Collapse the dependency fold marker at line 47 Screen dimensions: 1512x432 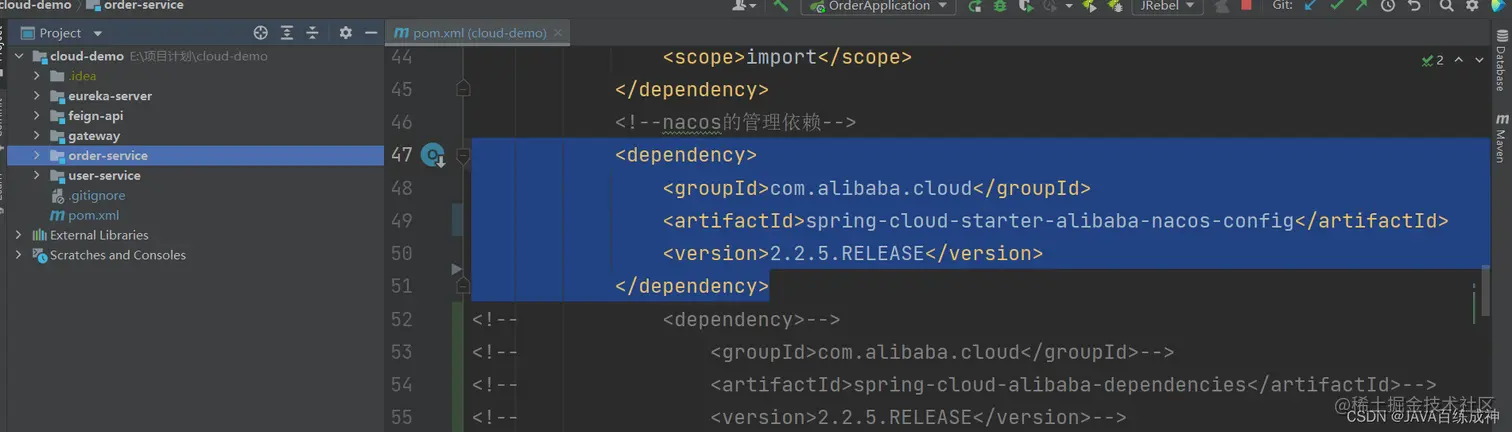point(463,155)
